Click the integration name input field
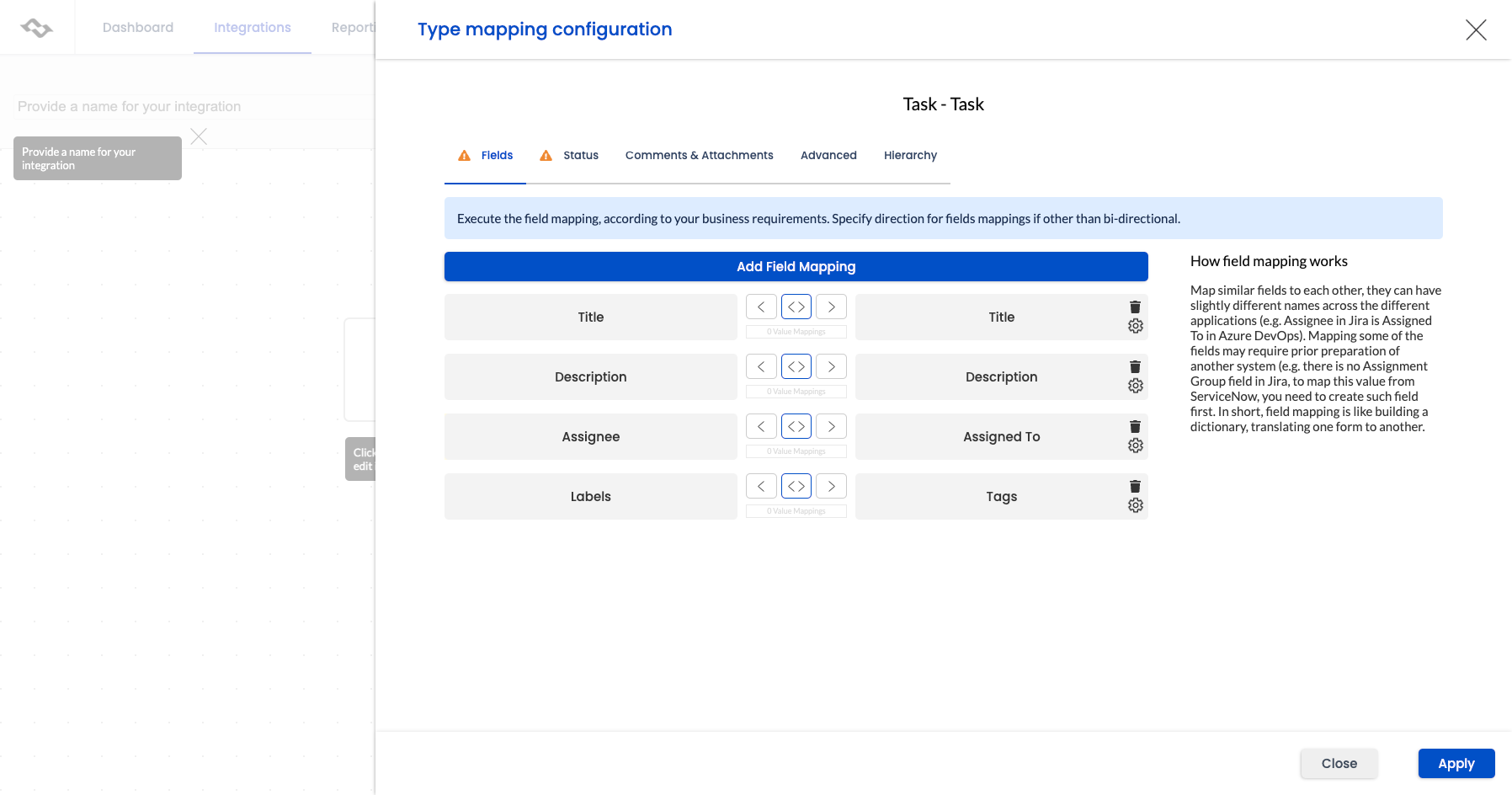The width and height of the screenshot is (1512, 795). 194,107
